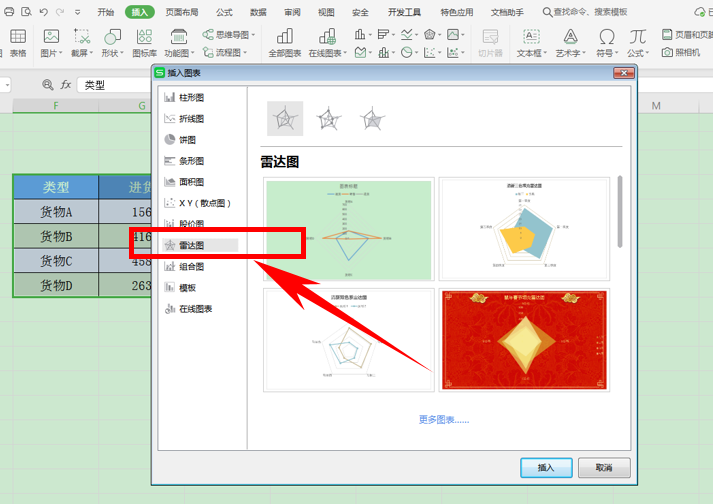The height and width of the screenshot is (504, 713).
Task: Click the 插入 button in dialog
Action: 546,468
